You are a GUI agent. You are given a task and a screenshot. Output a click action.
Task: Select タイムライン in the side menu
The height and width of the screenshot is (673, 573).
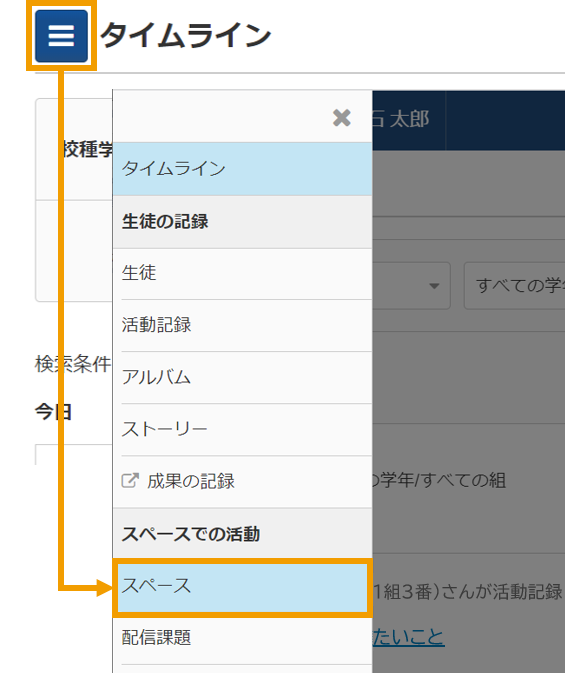coord(243,169)
